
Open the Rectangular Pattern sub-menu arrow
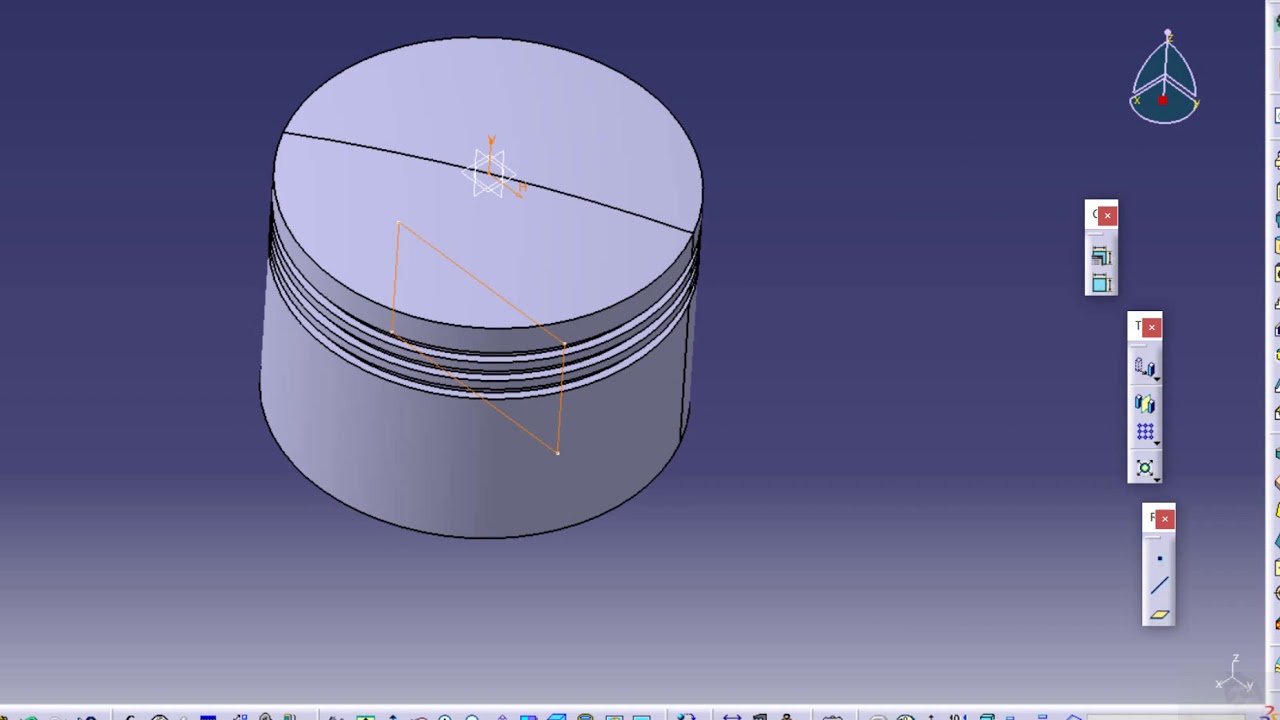point(1157,441)
